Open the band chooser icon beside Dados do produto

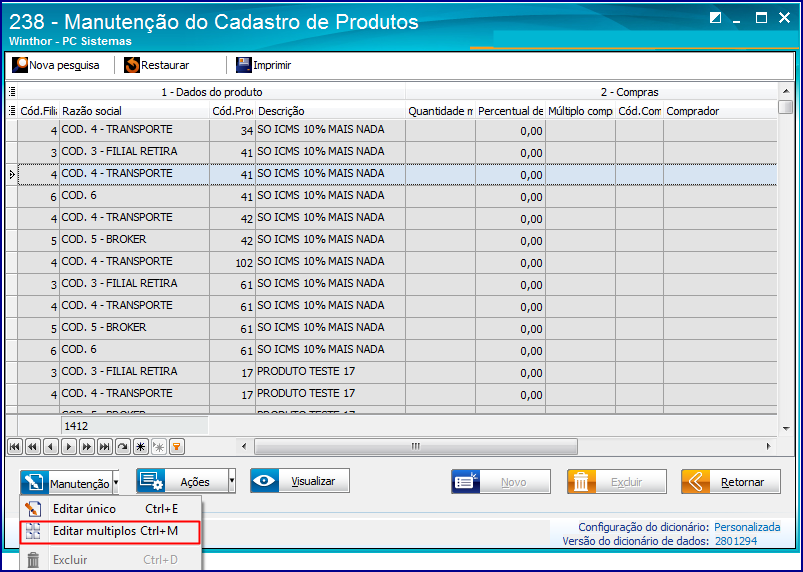pyautogui.click(x=12, y=92)
